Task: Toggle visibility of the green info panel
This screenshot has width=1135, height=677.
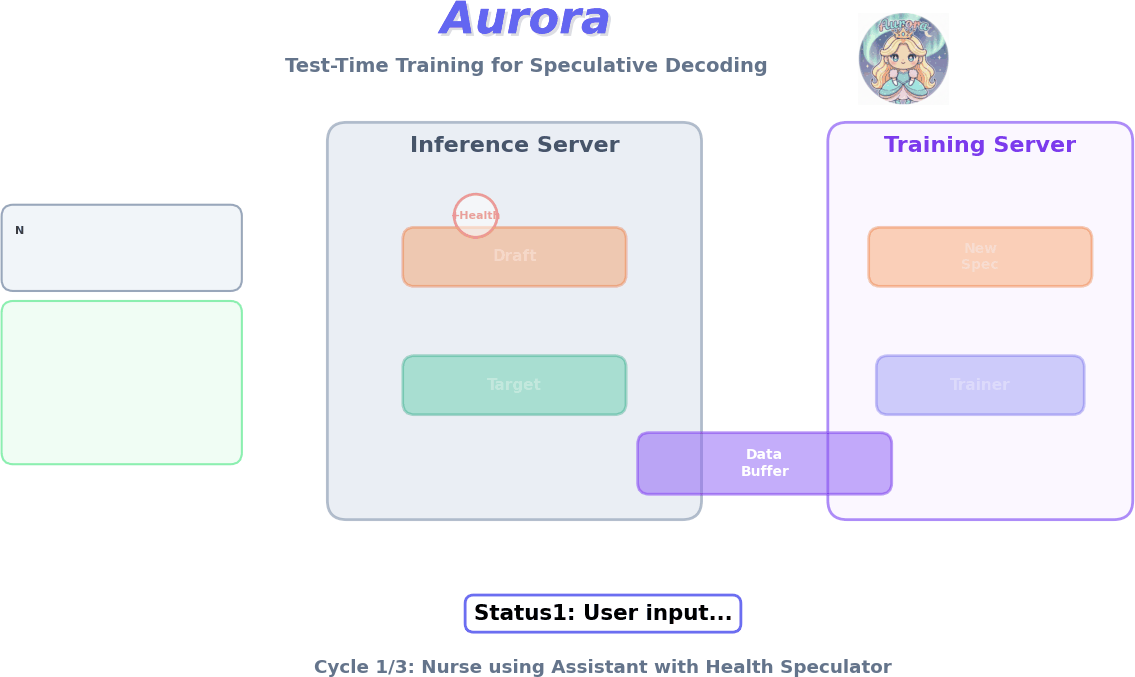Action: (x=122, y=381)
